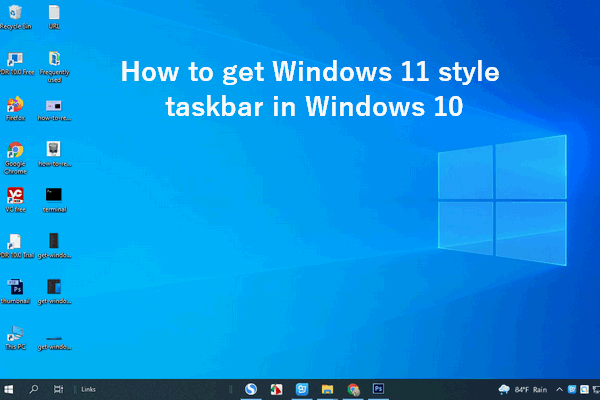Select get-windo... file beside This PC

(x=54, y=343)
